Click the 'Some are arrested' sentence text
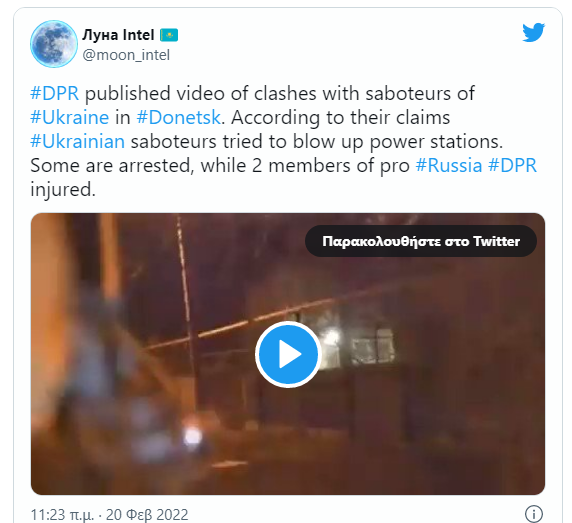572x523 pixels. click(112, 166)
